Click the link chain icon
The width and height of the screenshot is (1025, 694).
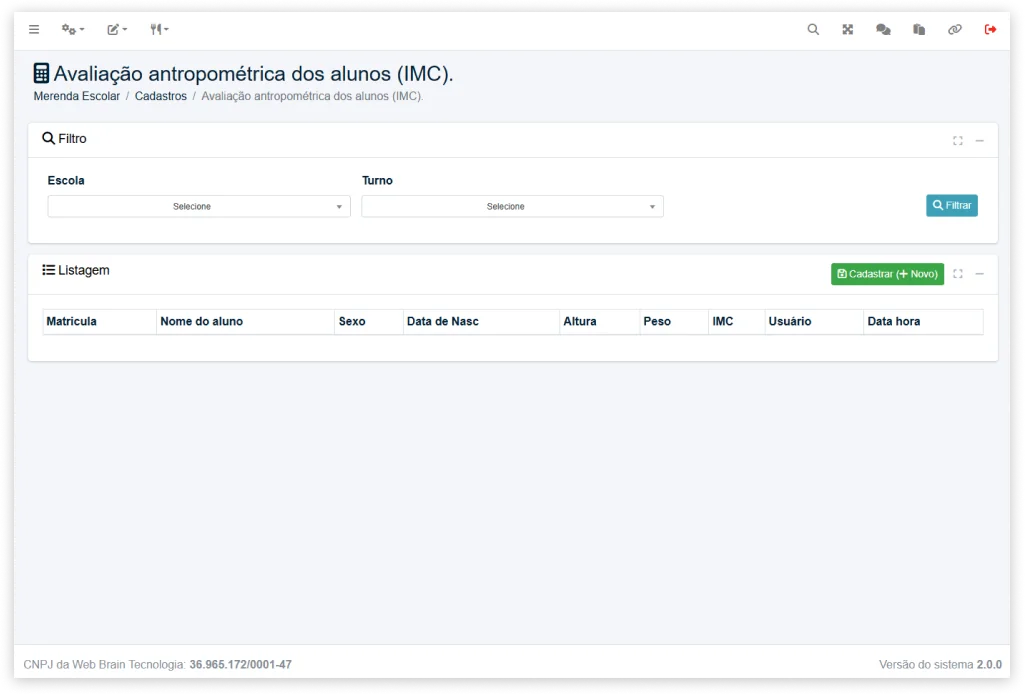(x=954, y=29)
